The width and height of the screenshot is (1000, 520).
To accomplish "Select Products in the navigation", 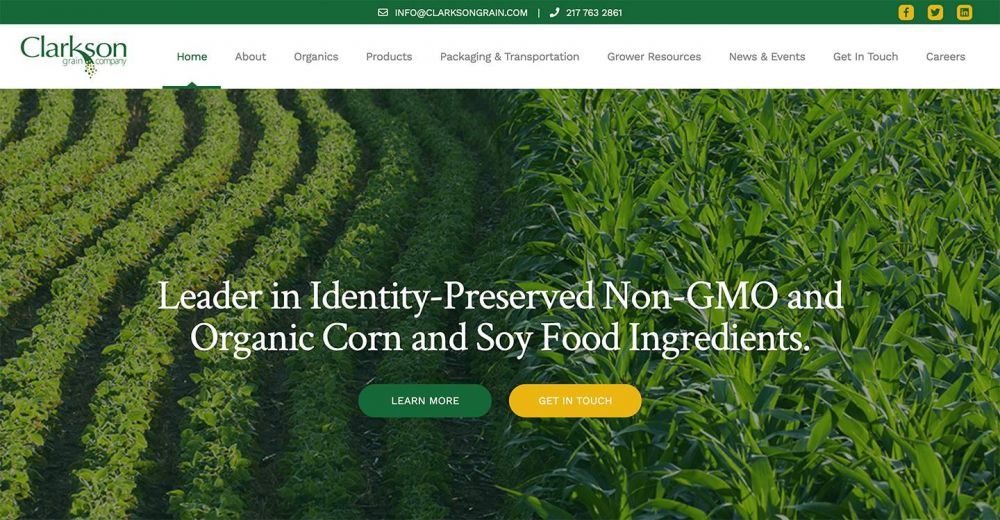I will coord(389,57).
